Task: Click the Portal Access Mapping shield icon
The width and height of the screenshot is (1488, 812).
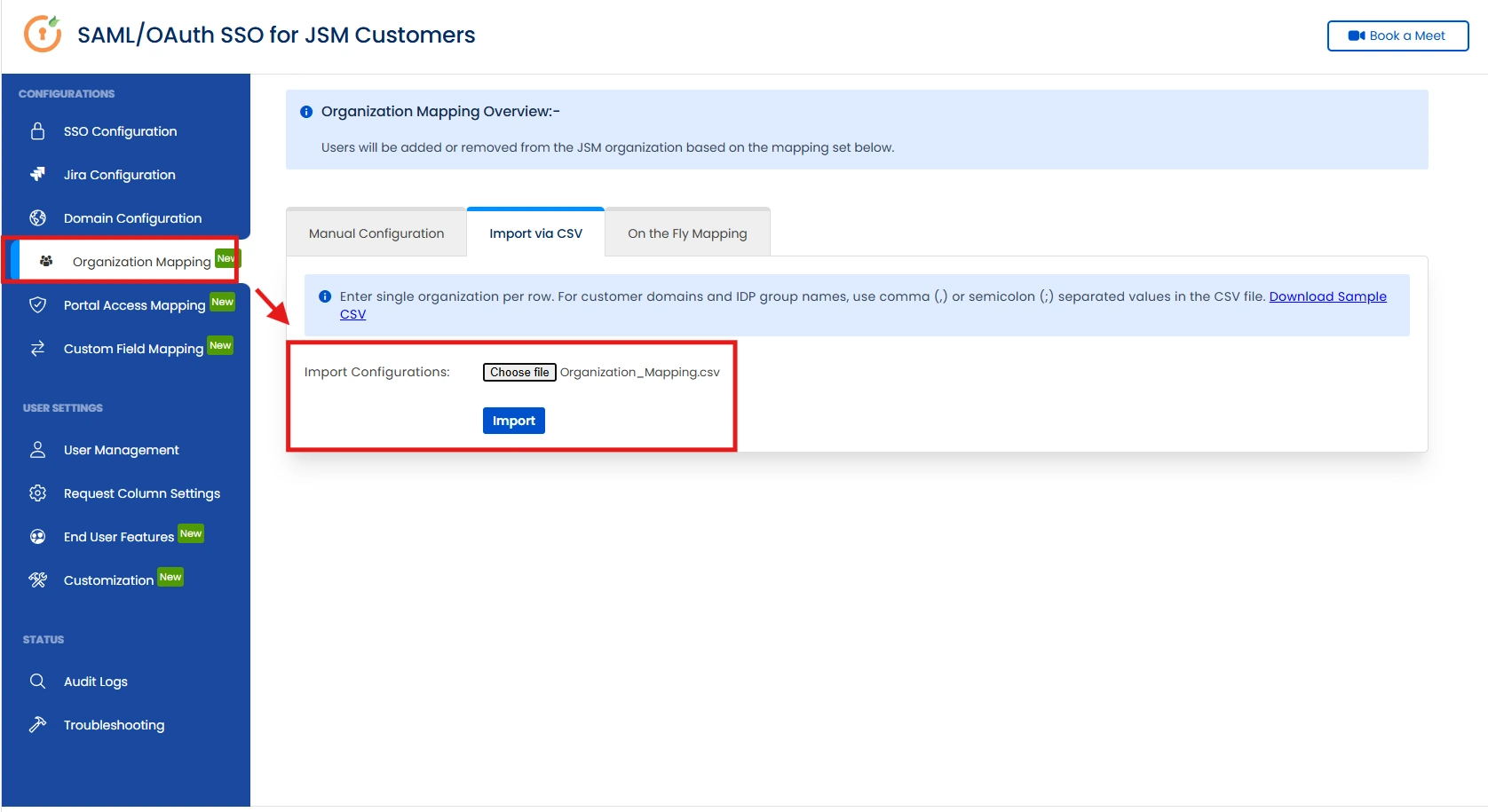Action: click(37, 305)
